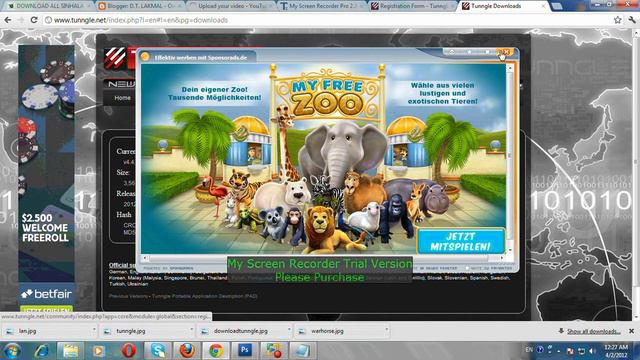This screenshot has height=360, width=640.
Task: Click the EN language indicator in tray
Action: point(529,350)
